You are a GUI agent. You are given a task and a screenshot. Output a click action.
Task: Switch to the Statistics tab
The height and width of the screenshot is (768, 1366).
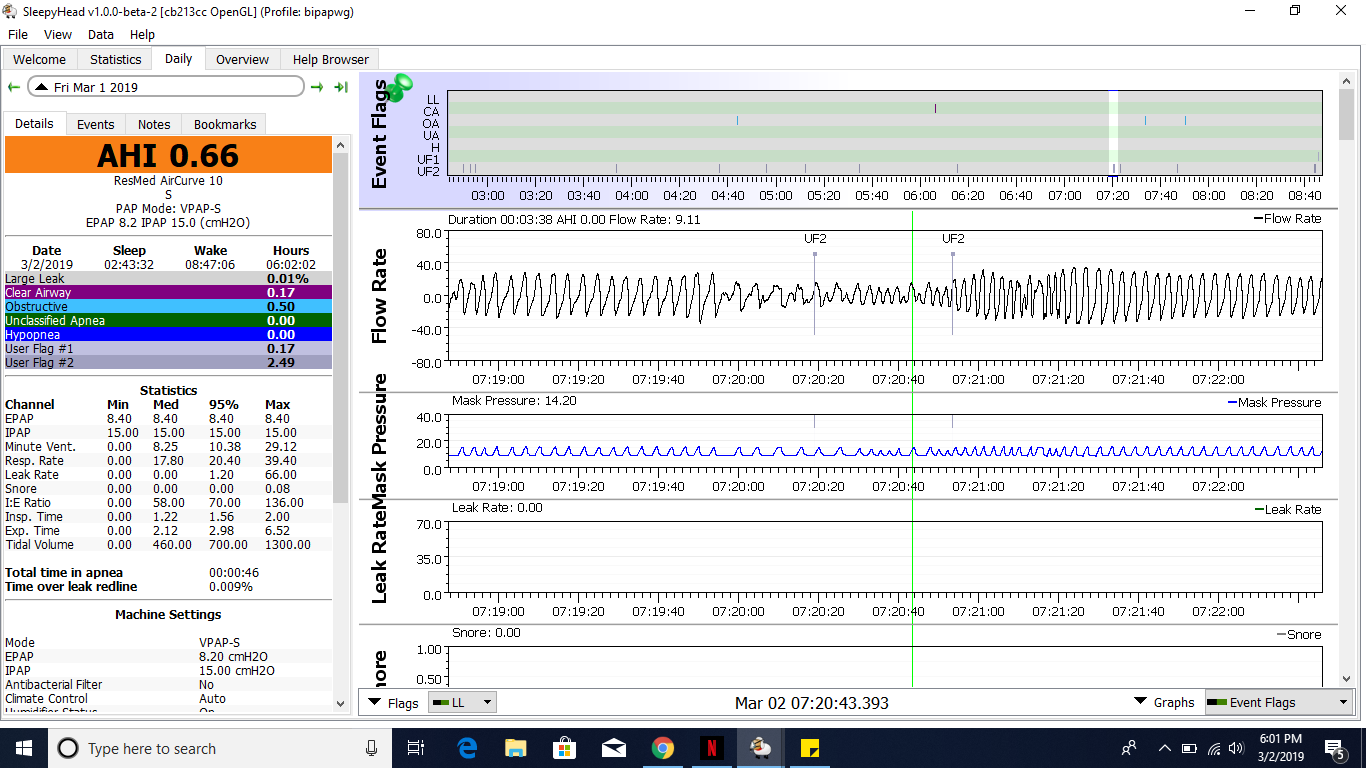(116, 59)
